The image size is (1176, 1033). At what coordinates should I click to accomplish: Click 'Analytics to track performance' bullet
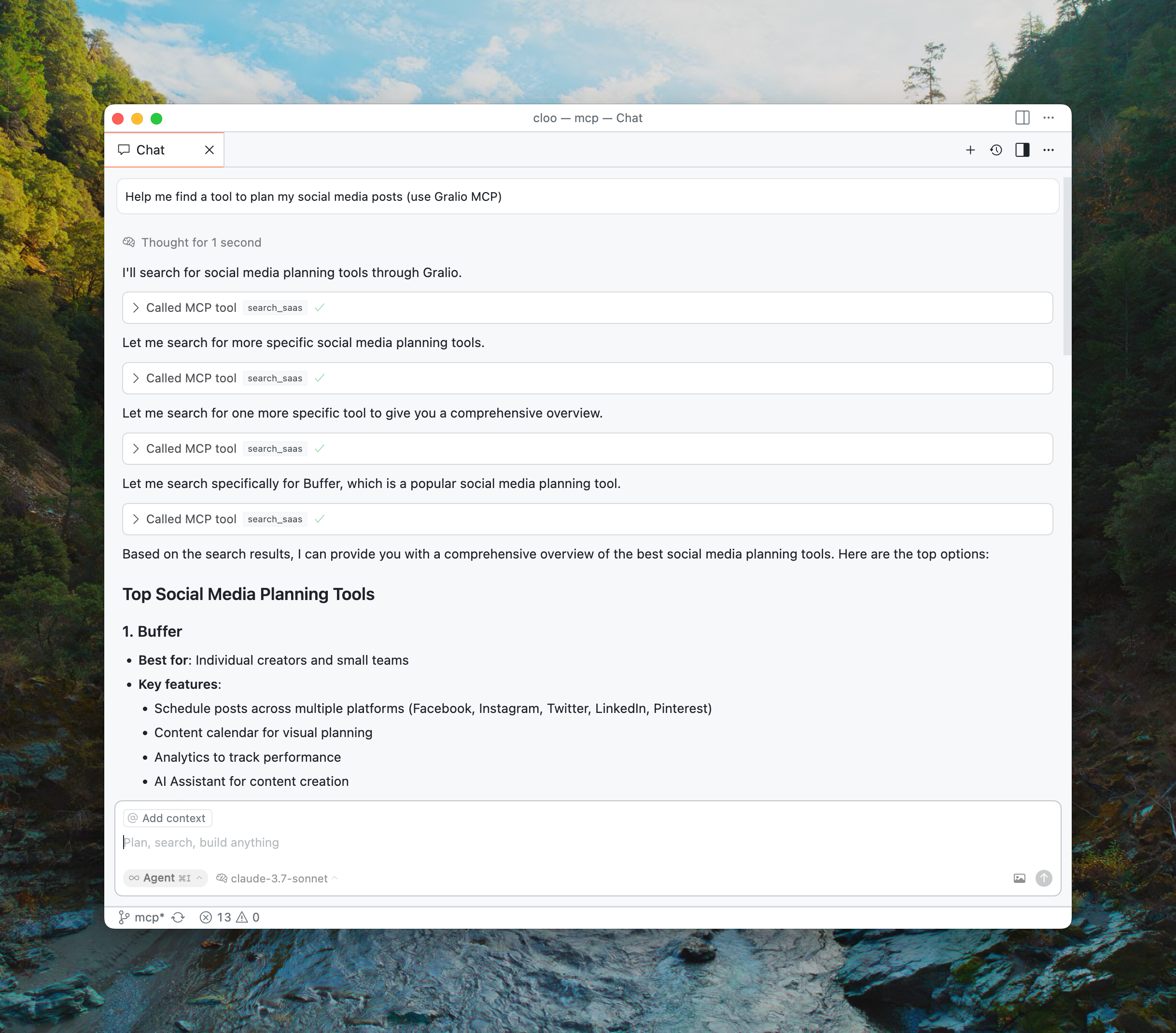248,757
